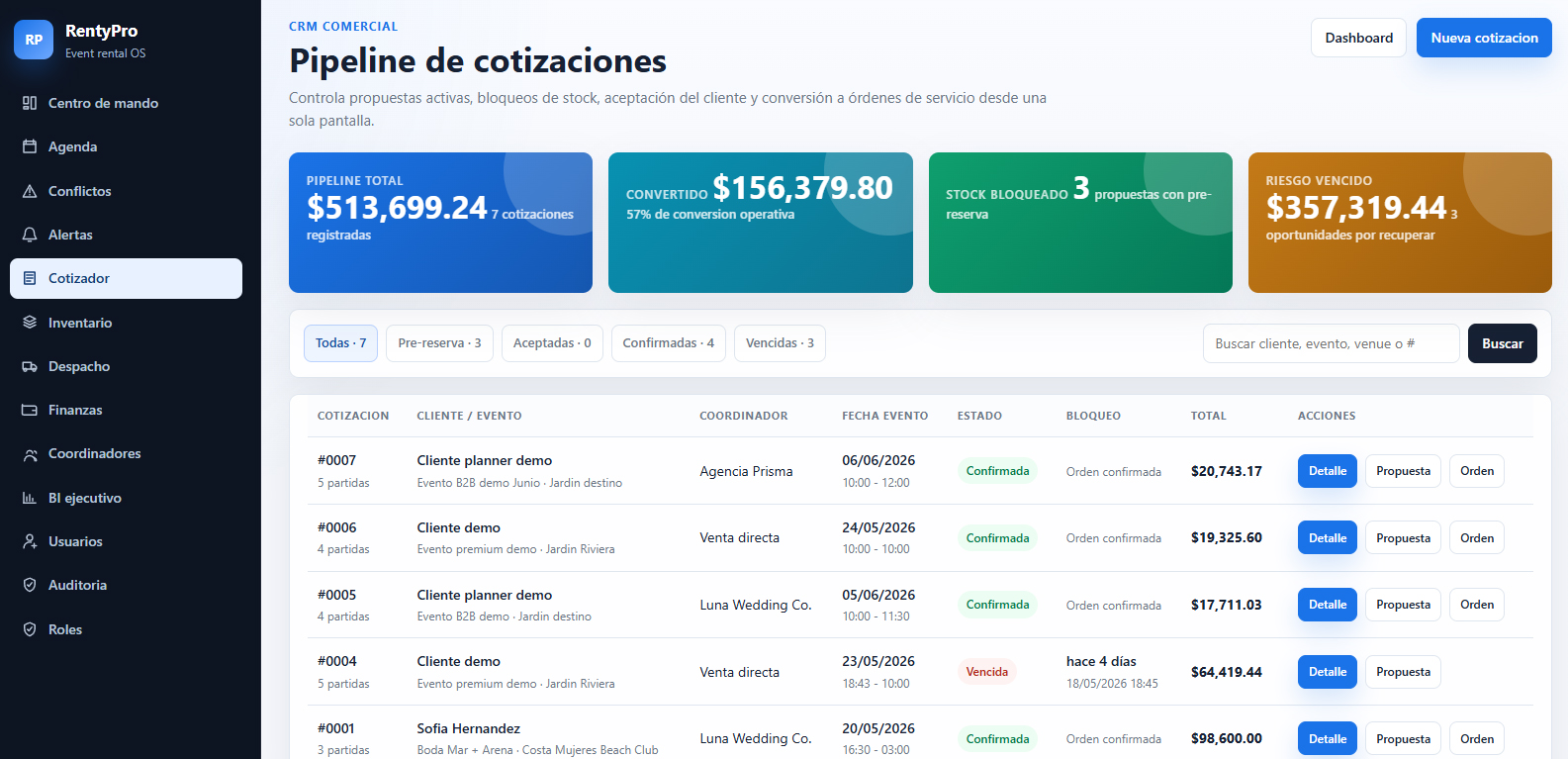
Task: Click Luna Wedding Co. in row #0005
Action: [756, 605]
